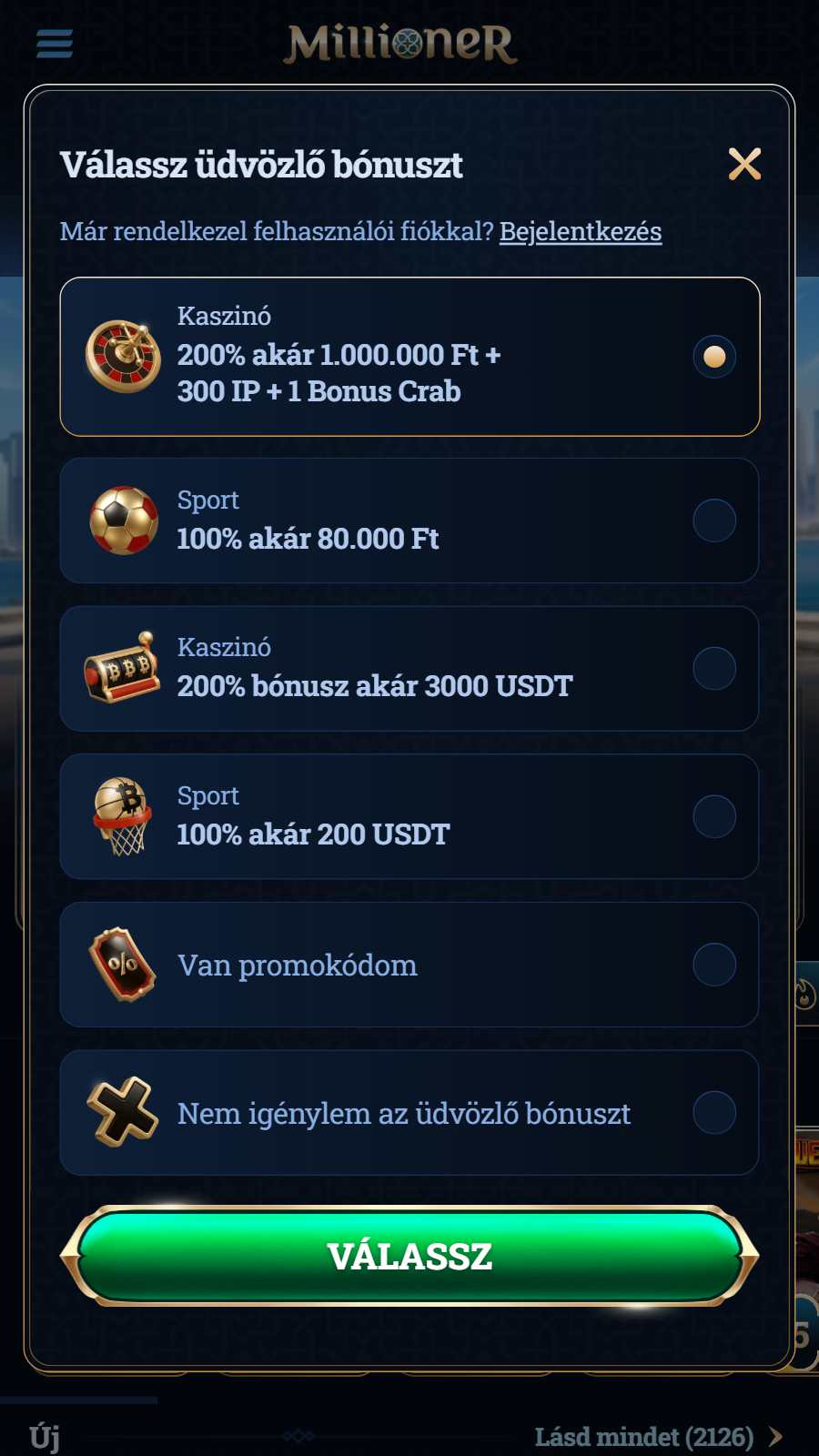The image size is (819, 1456).
Task: Select Kaszinó 3000 USDT bonus radio
Action: 714,669
